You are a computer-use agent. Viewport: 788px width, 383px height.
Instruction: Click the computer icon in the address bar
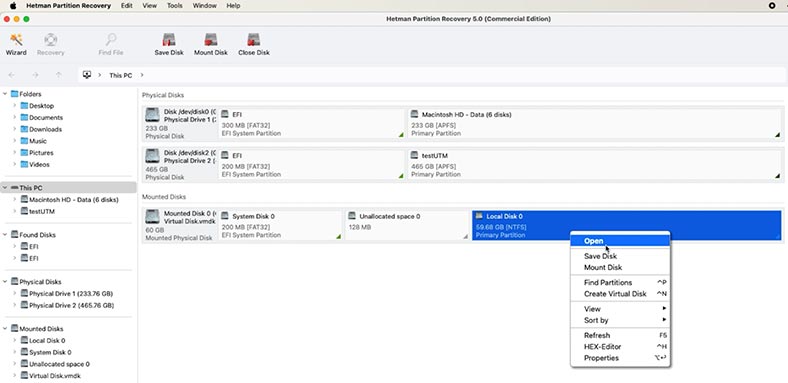[87, 75]
